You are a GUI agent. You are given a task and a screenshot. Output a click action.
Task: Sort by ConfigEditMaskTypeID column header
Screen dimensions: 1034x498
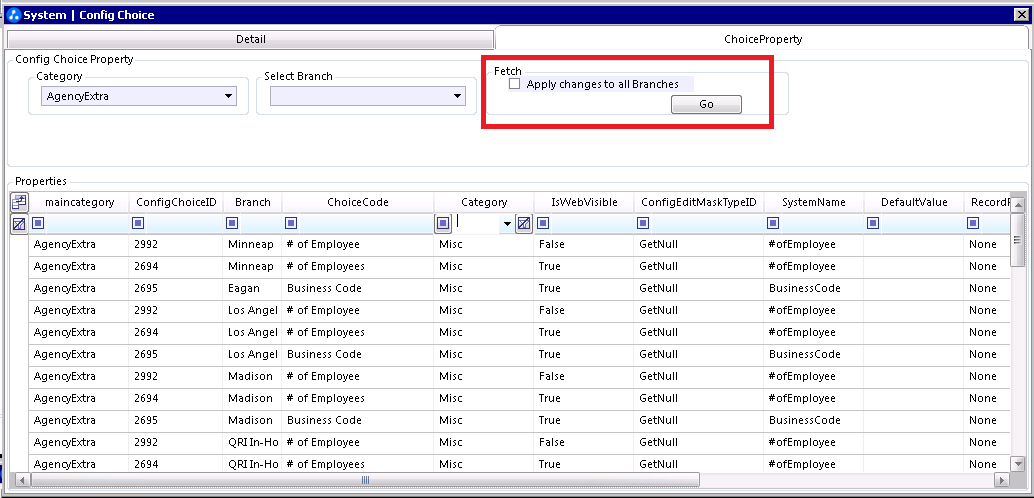[x=699, y=202]
